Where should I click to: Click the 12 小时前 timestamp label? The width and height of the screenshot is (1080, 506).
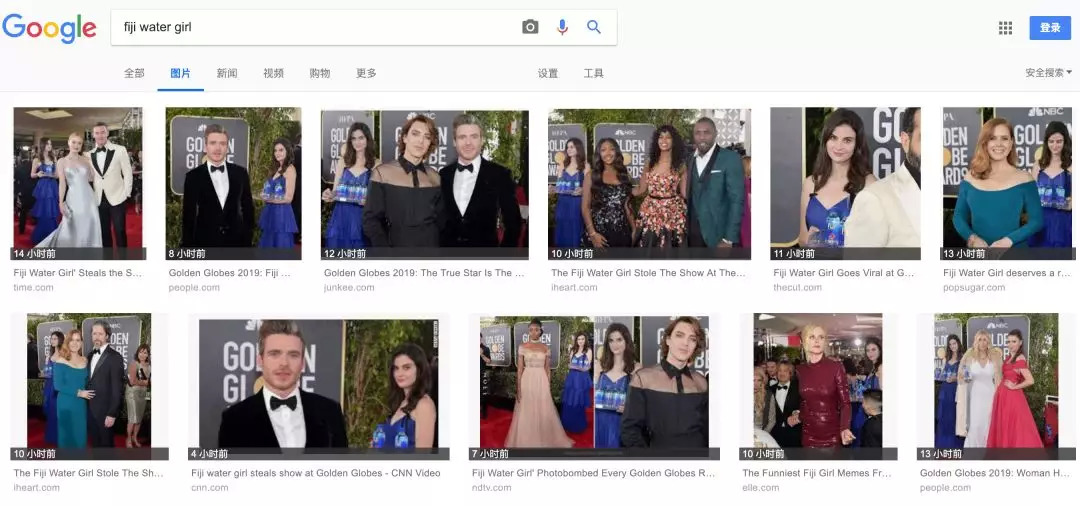[344, 253]
